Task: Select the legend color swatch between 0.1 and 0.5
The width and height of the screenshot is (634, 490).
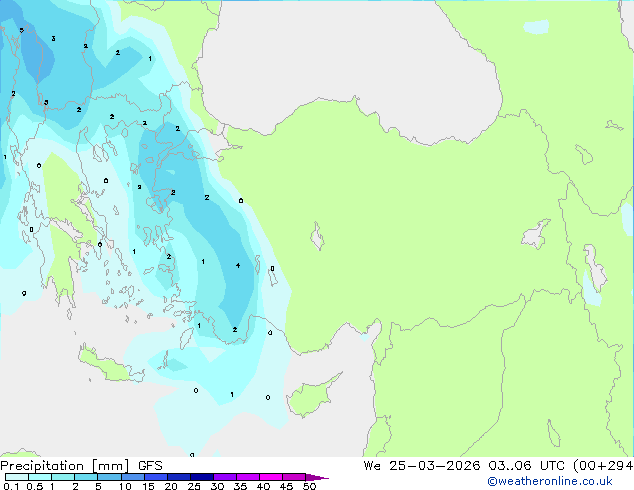Action: tap(17, 477)
